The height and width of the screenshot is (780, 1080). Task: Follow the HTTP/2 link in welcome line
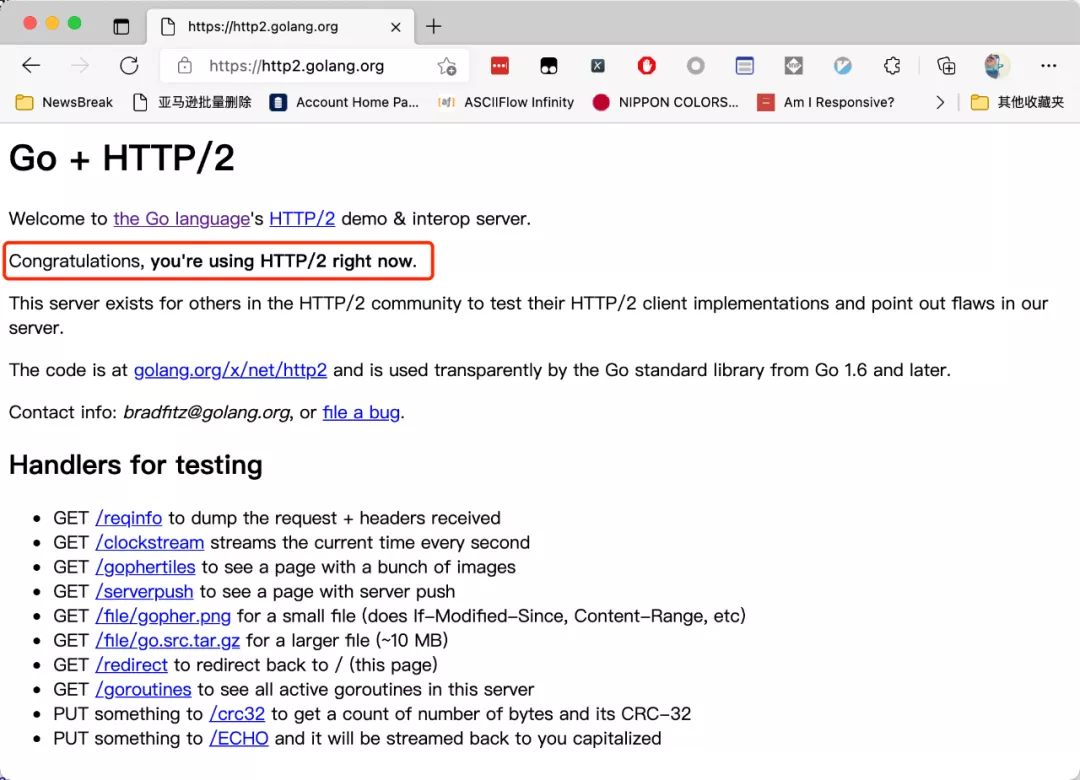302,219
